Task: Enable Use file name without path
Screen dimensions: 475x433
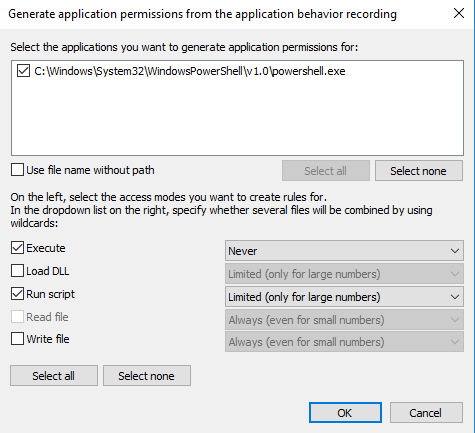Action: 17,169
